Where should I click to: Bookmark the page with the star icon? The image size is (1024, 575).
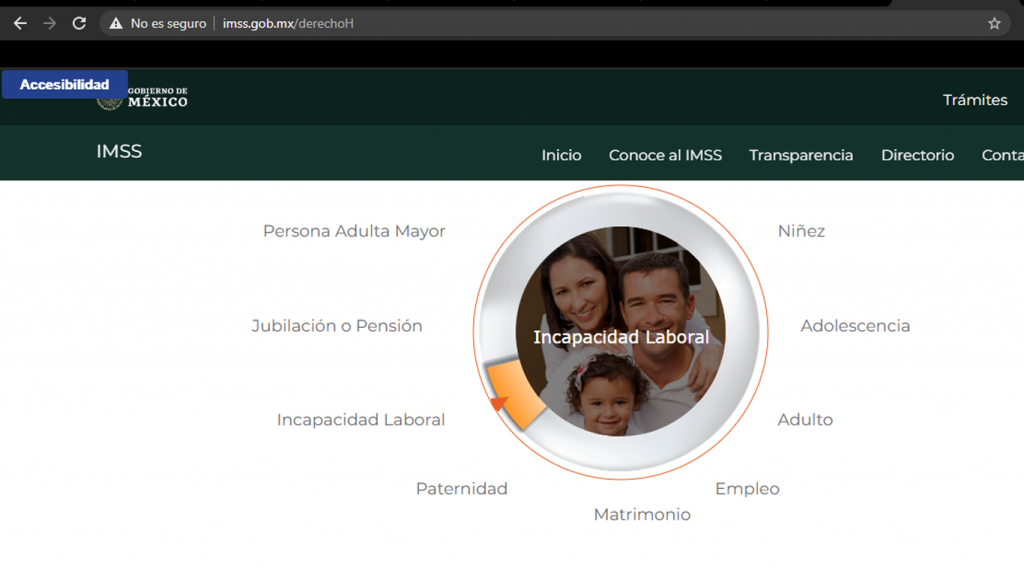coord(994,24)
